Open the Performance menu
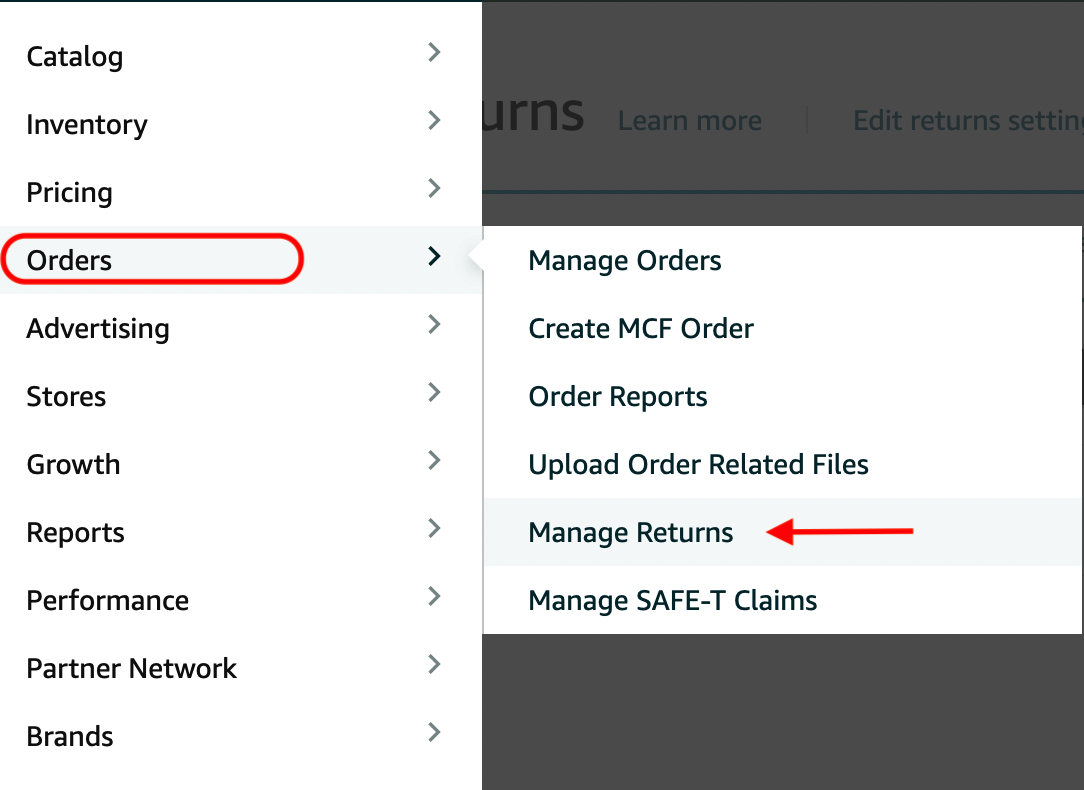The height and width of the screenshot is (790, 1084). pos(241,600)
